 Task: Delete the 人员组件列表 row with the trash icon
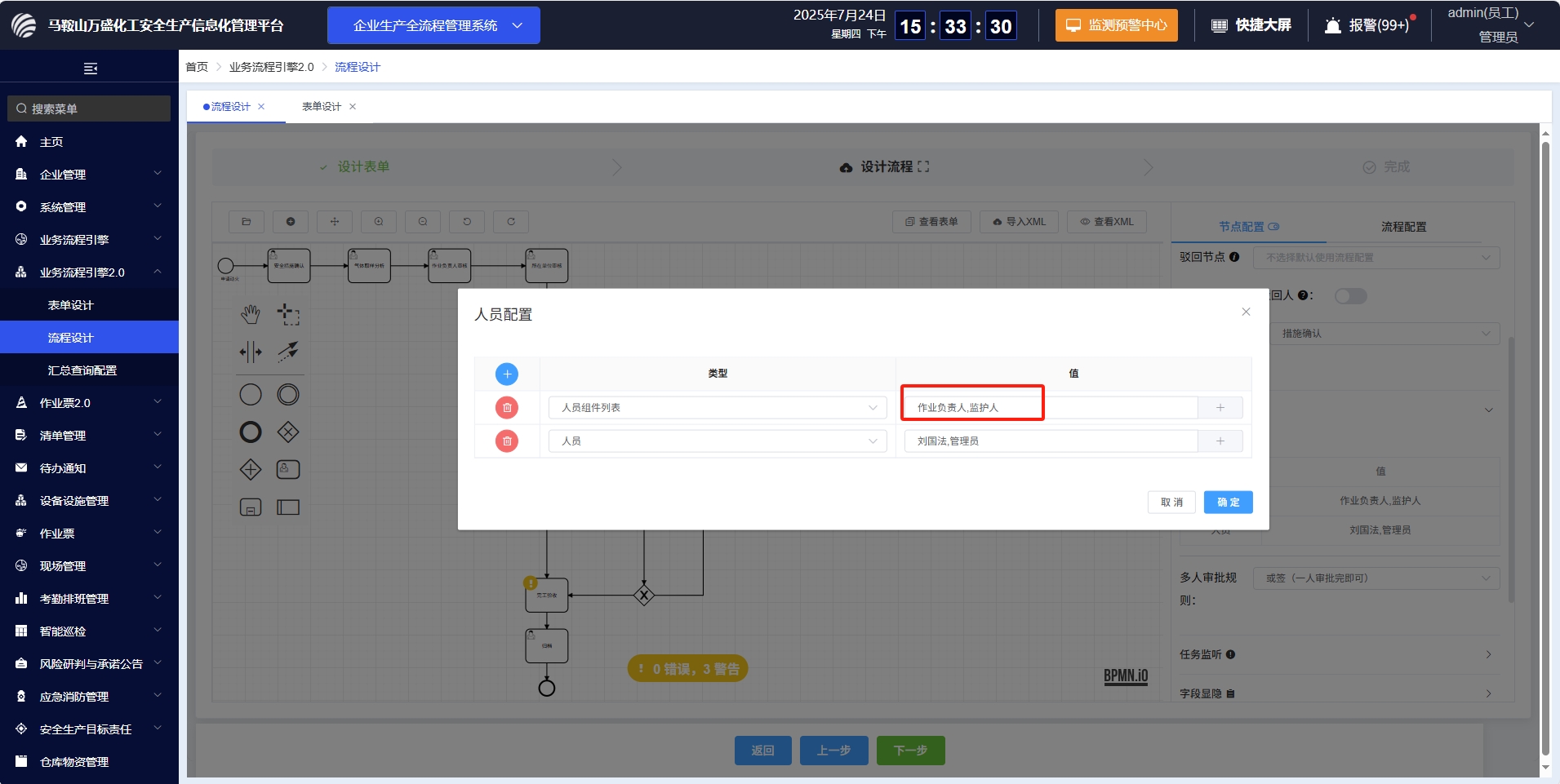tap(507, 407)
